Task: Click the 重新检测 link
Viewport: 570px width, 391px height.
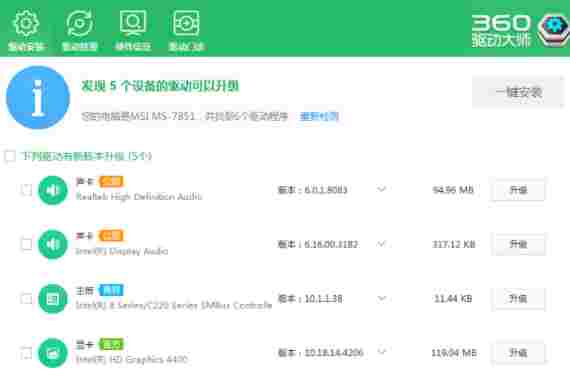Action: pyautogui.click(x=319, y=117)
